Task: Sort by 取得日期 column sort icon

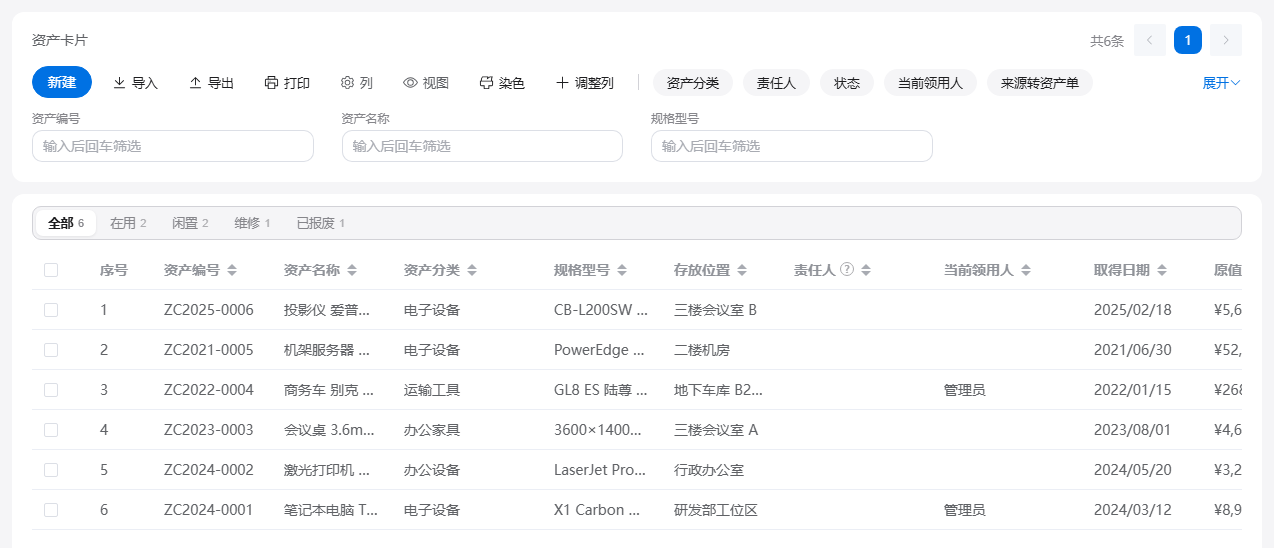Action: 1162,270
